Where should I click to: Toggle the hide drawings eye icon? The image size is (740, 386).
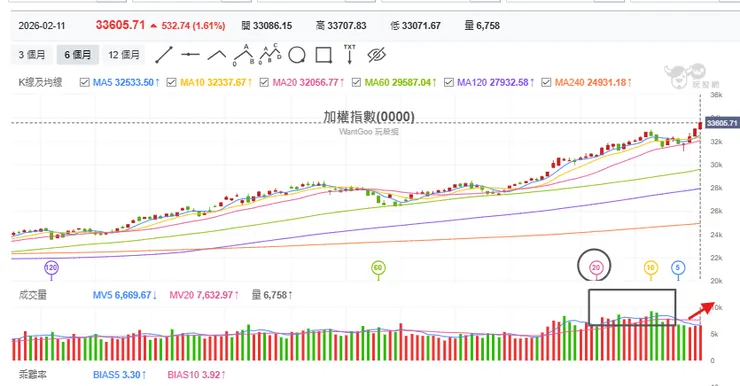click(377, 55)
